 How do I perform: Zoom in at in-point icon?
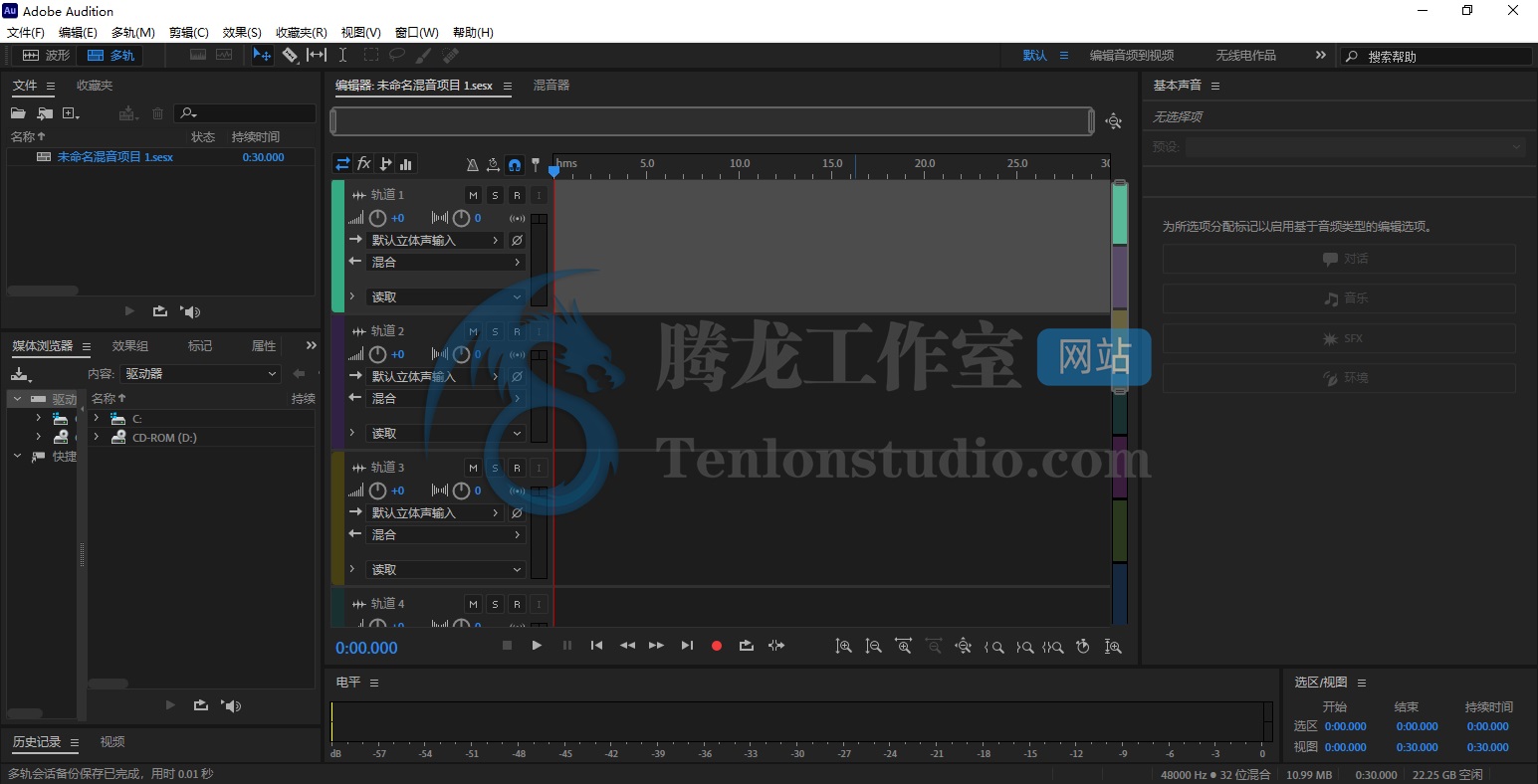[x=993, y=647]
